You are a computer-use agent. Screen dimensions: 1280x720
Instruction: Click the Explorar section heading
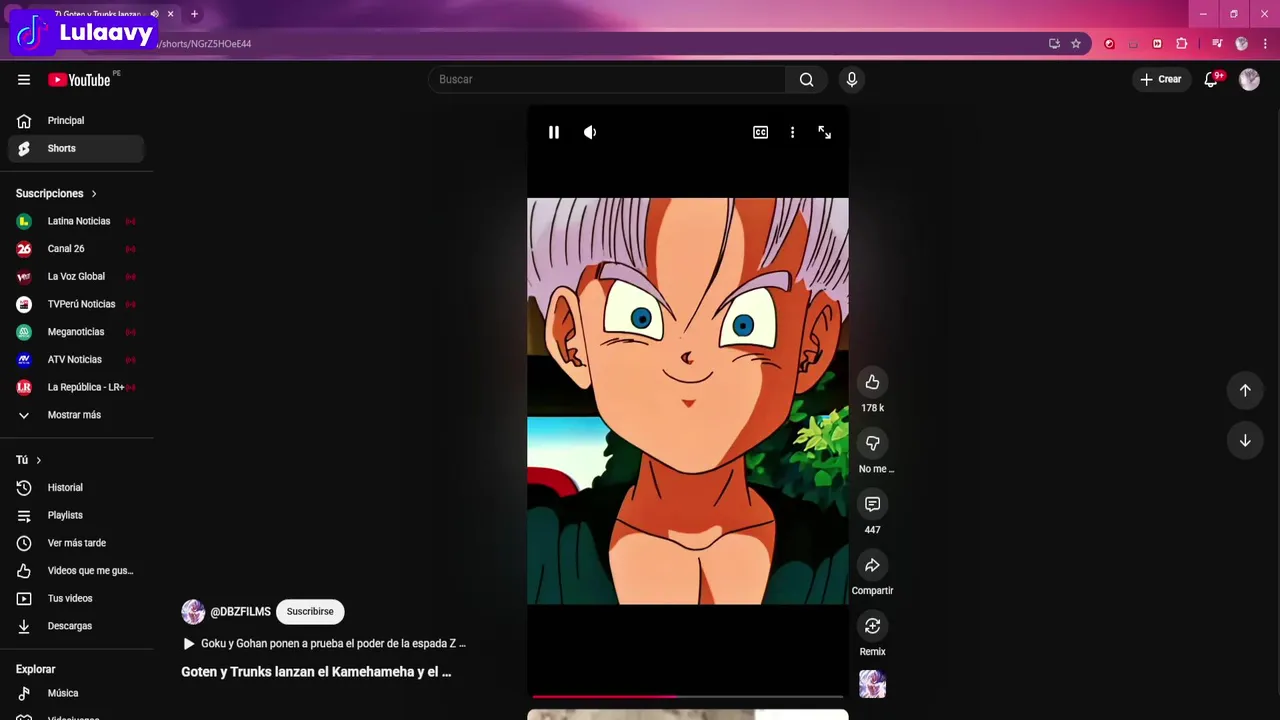[36, 669]
